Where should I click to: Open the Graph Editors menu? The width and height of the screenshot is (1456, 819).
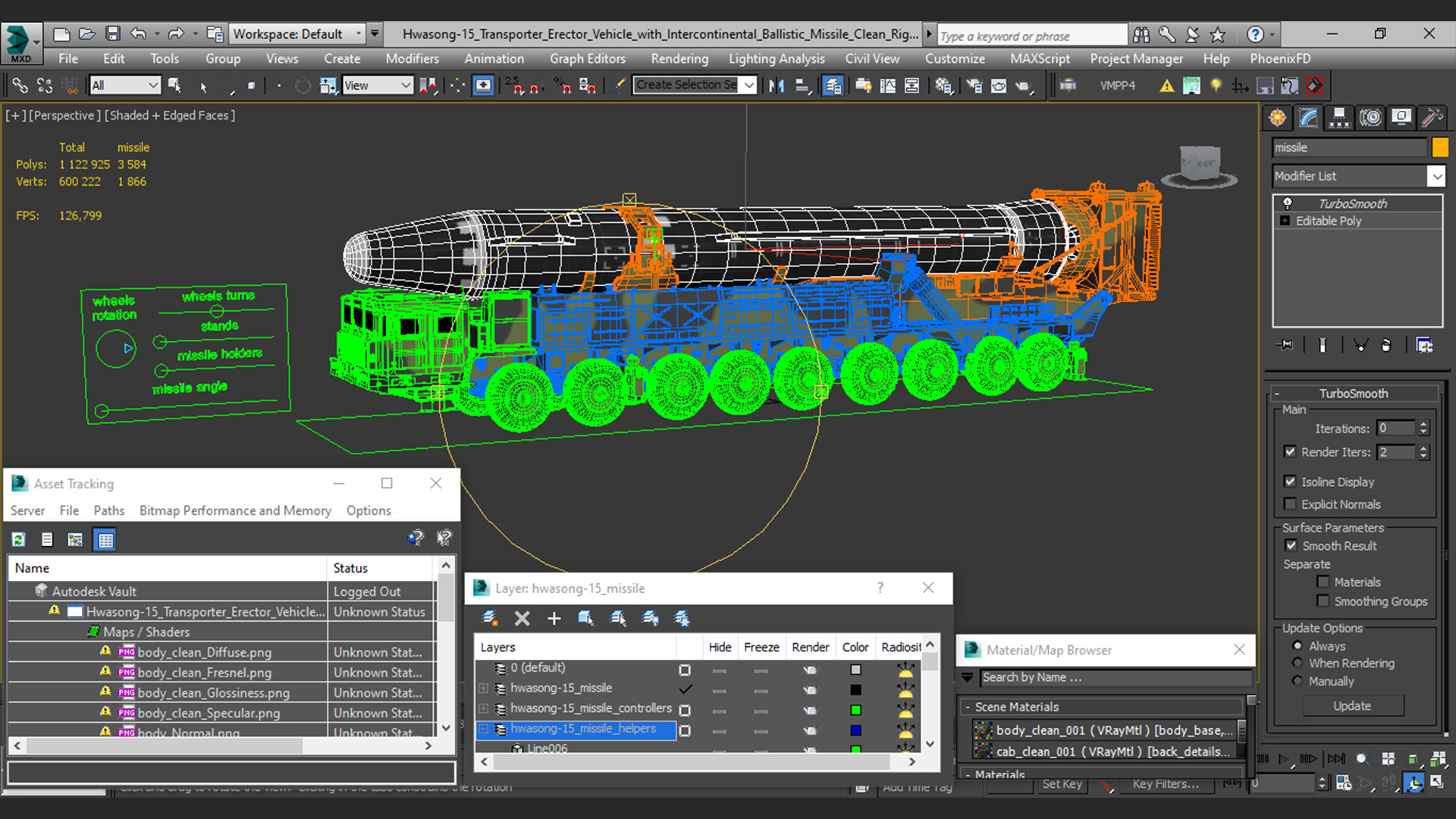pos(588,58)
